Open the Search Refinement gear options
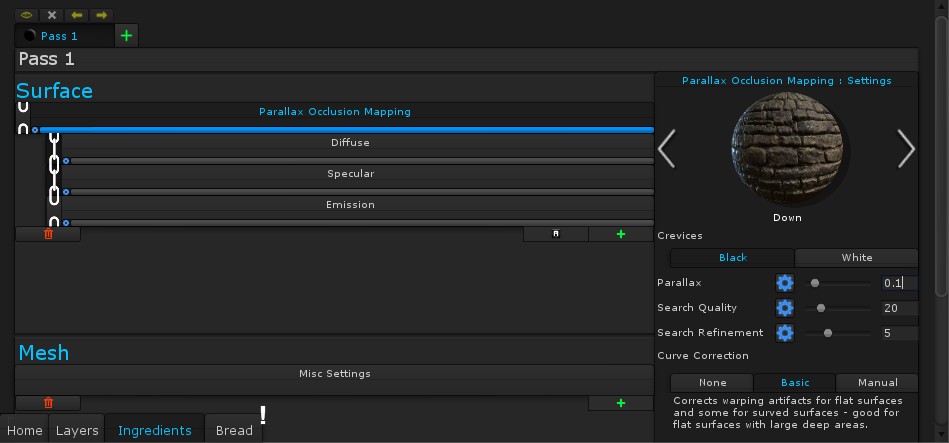The width and height of the screenshot is (949, 443). tap(785, 333)
